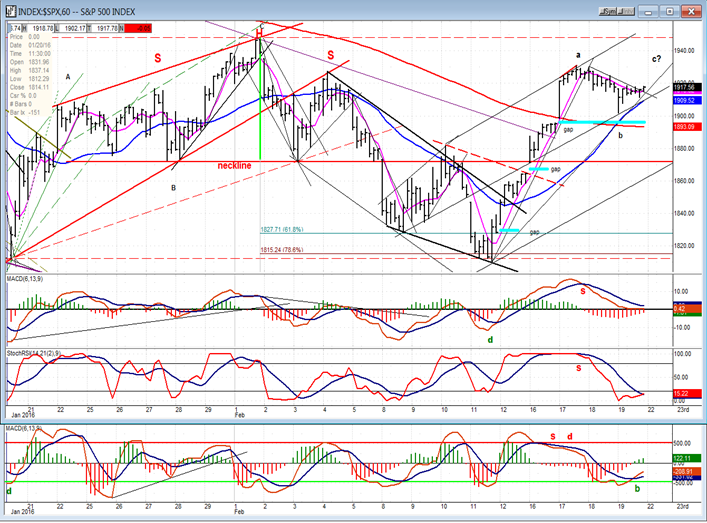Click the green 122.11 MACD histogram tag

click(687, 459)
